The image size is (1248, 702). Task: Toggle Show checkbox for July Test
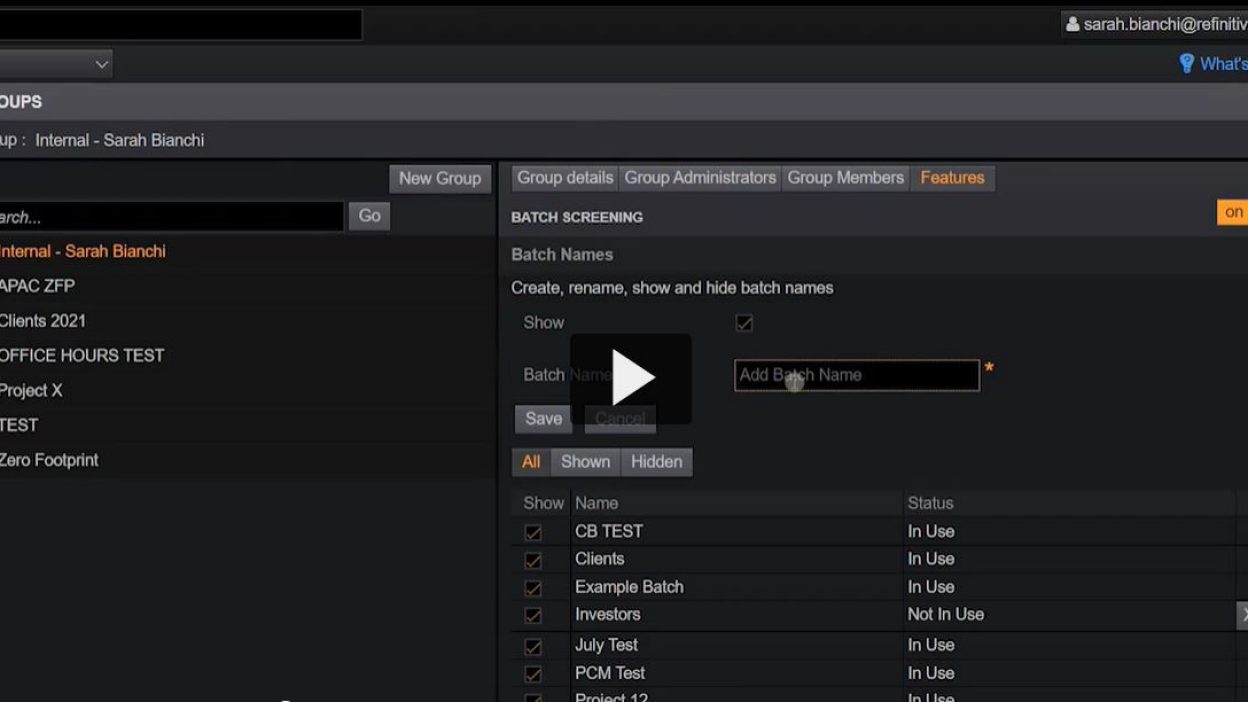(533, 646)
